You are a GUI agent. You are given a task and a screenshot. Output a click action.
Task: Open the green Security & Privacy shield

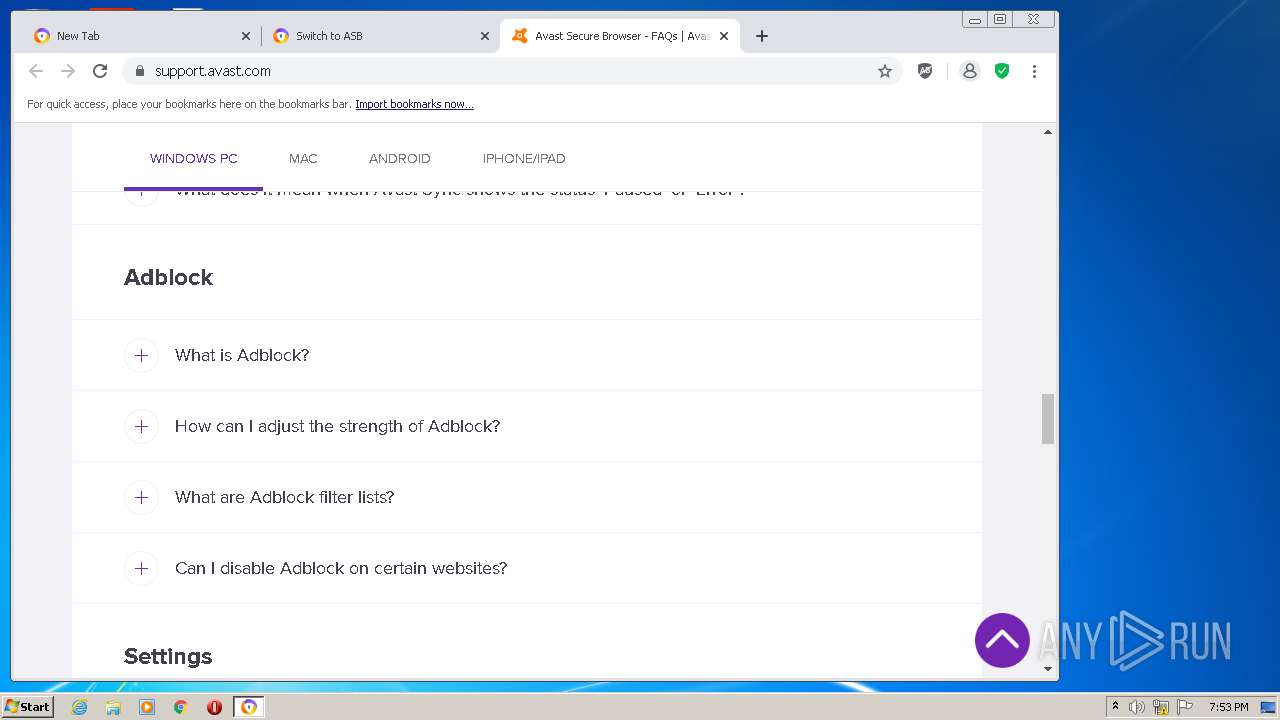click(x=1002, y=71)
